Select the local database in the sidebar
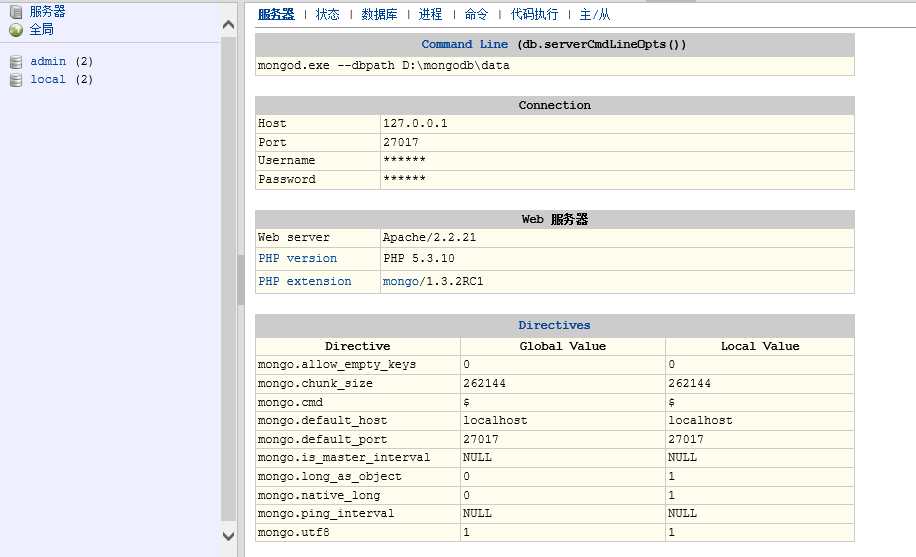This screenshot has width=916, height=557. (48, 79)
